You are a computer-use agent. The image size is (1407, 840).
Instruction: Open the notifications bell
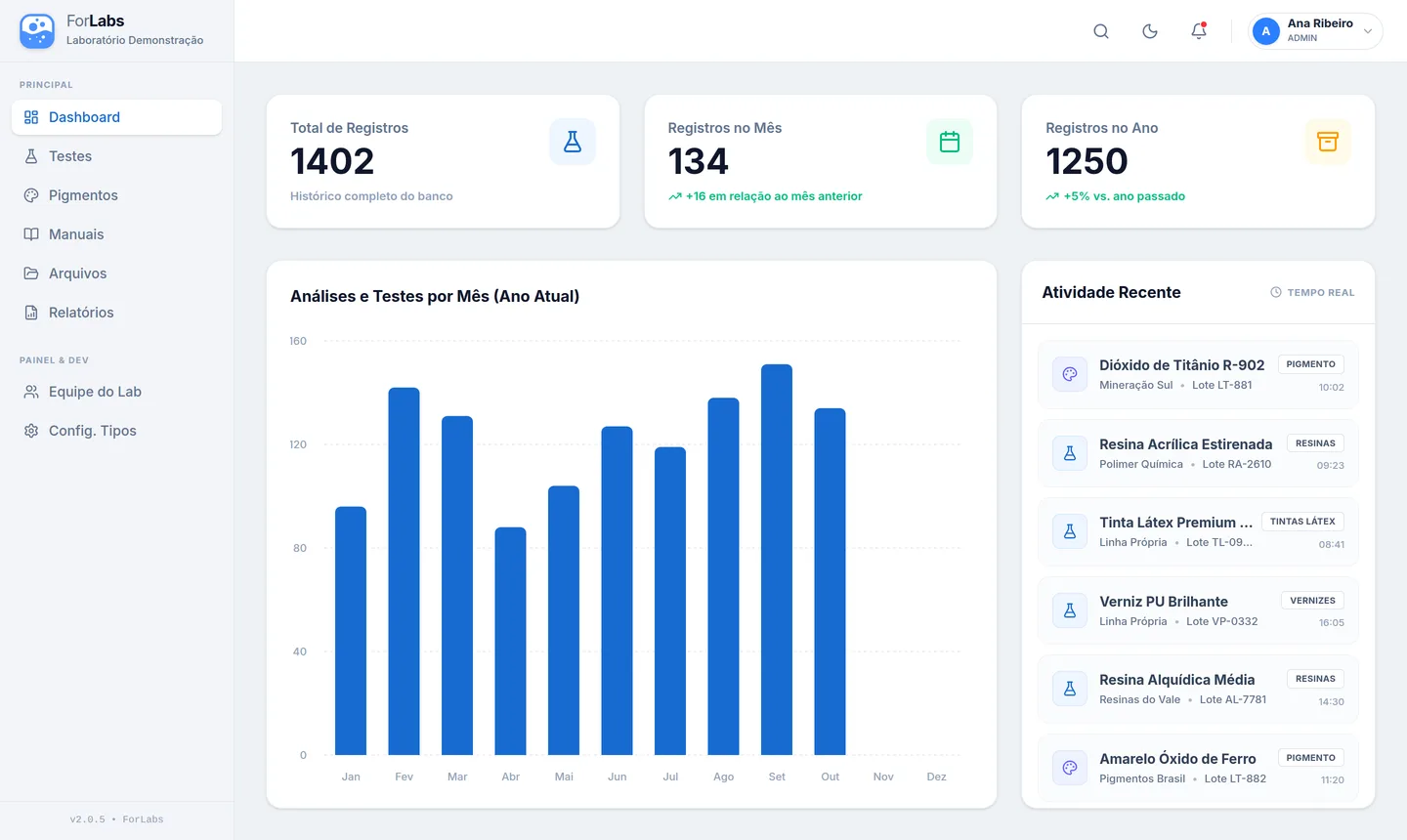[1199, 31]
